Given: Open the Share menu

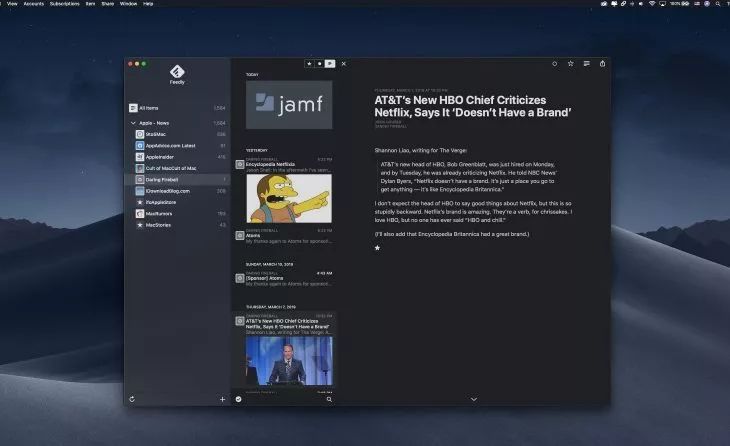Looking at the screenshot, I should click(x=108, y=3).
